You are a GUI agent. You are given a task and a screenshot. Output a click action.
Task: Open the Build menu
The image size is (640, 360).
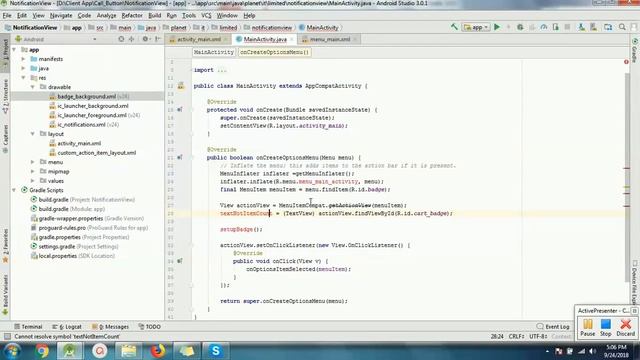point(154,16)
